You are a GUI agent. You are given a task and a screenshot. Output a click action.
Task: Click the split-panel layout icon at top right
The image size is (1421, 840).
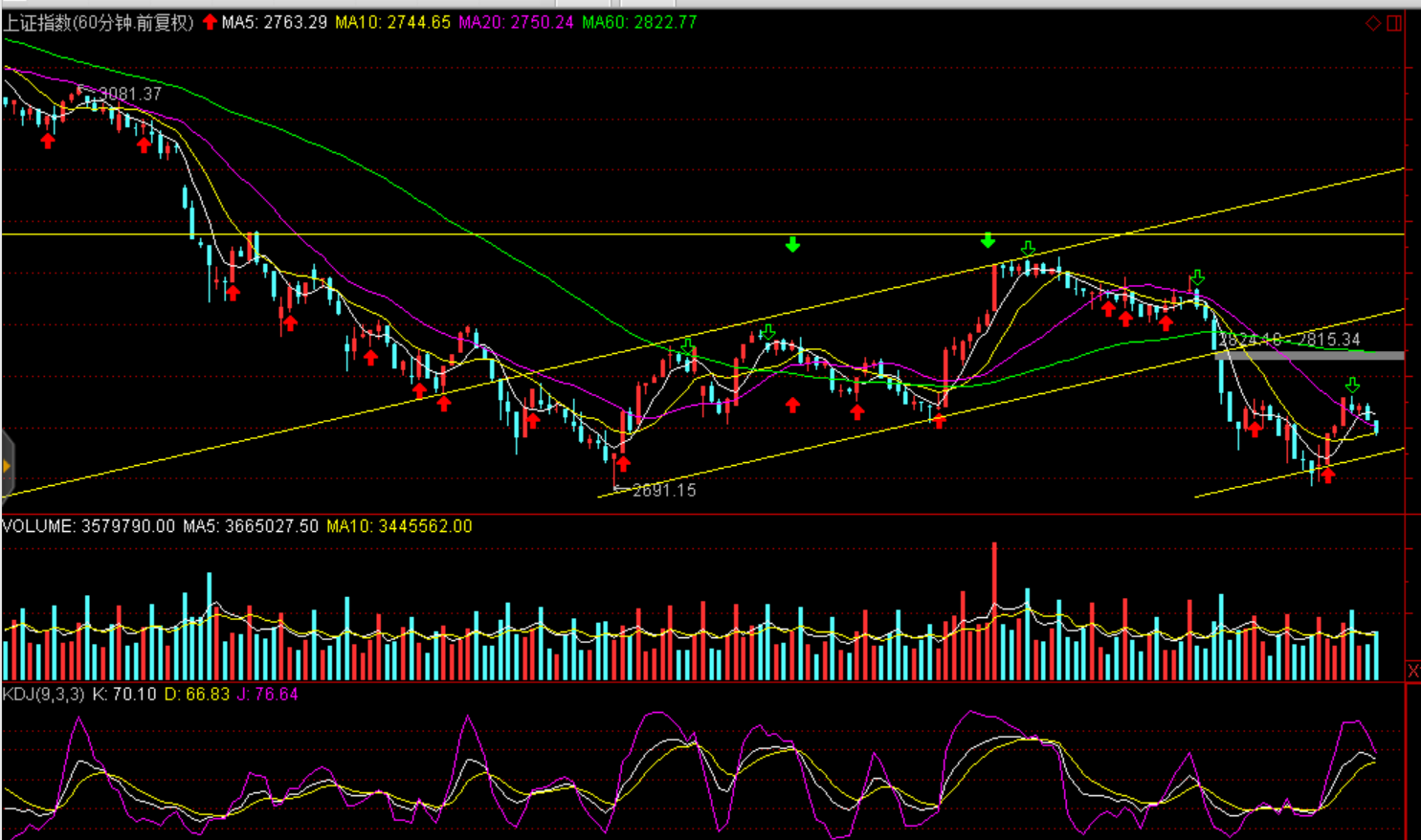pos(1394,23)
